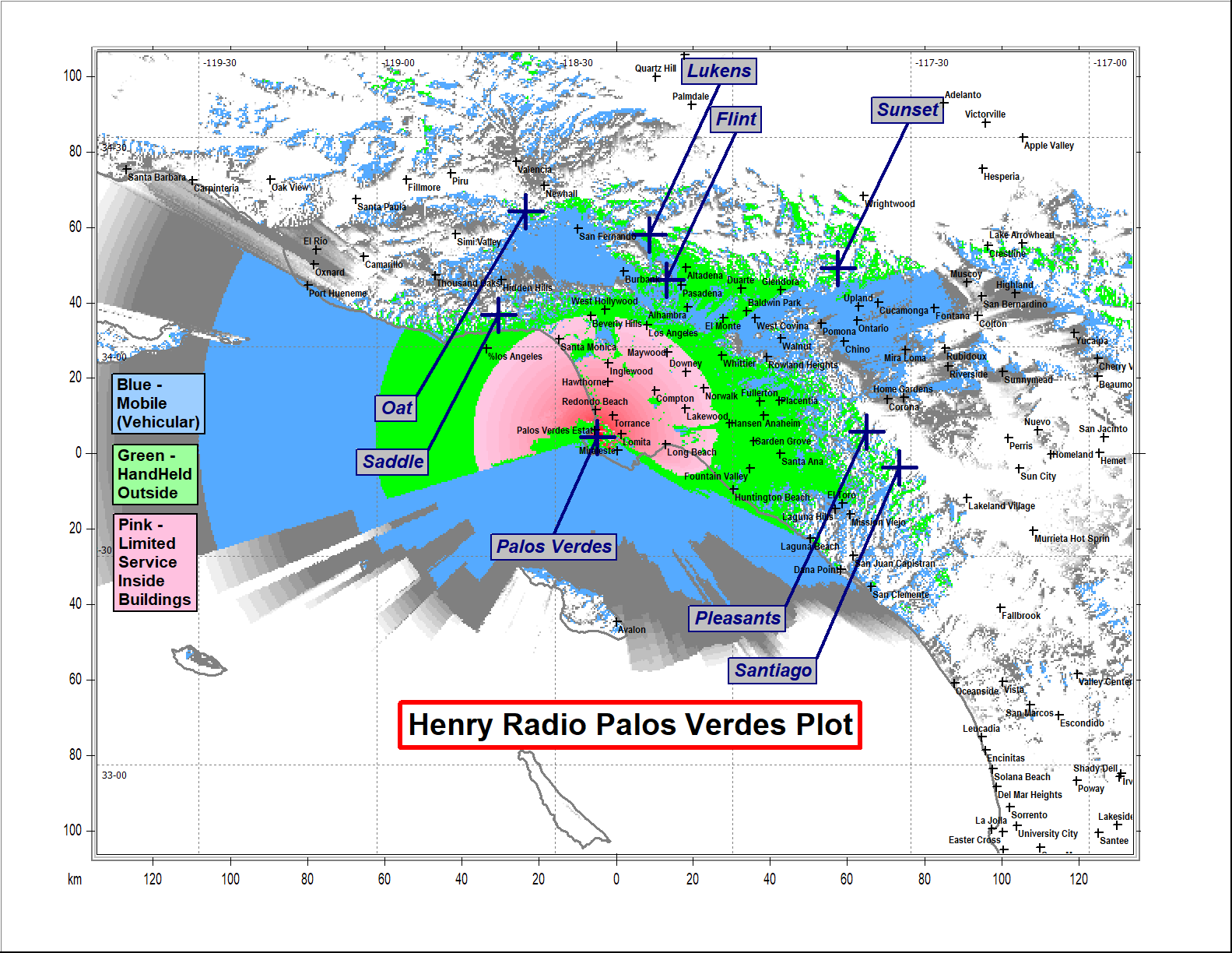The height and width of the screenshot is (953, 1232).
Task: Click the Compton city label
Action: point(675,399)
